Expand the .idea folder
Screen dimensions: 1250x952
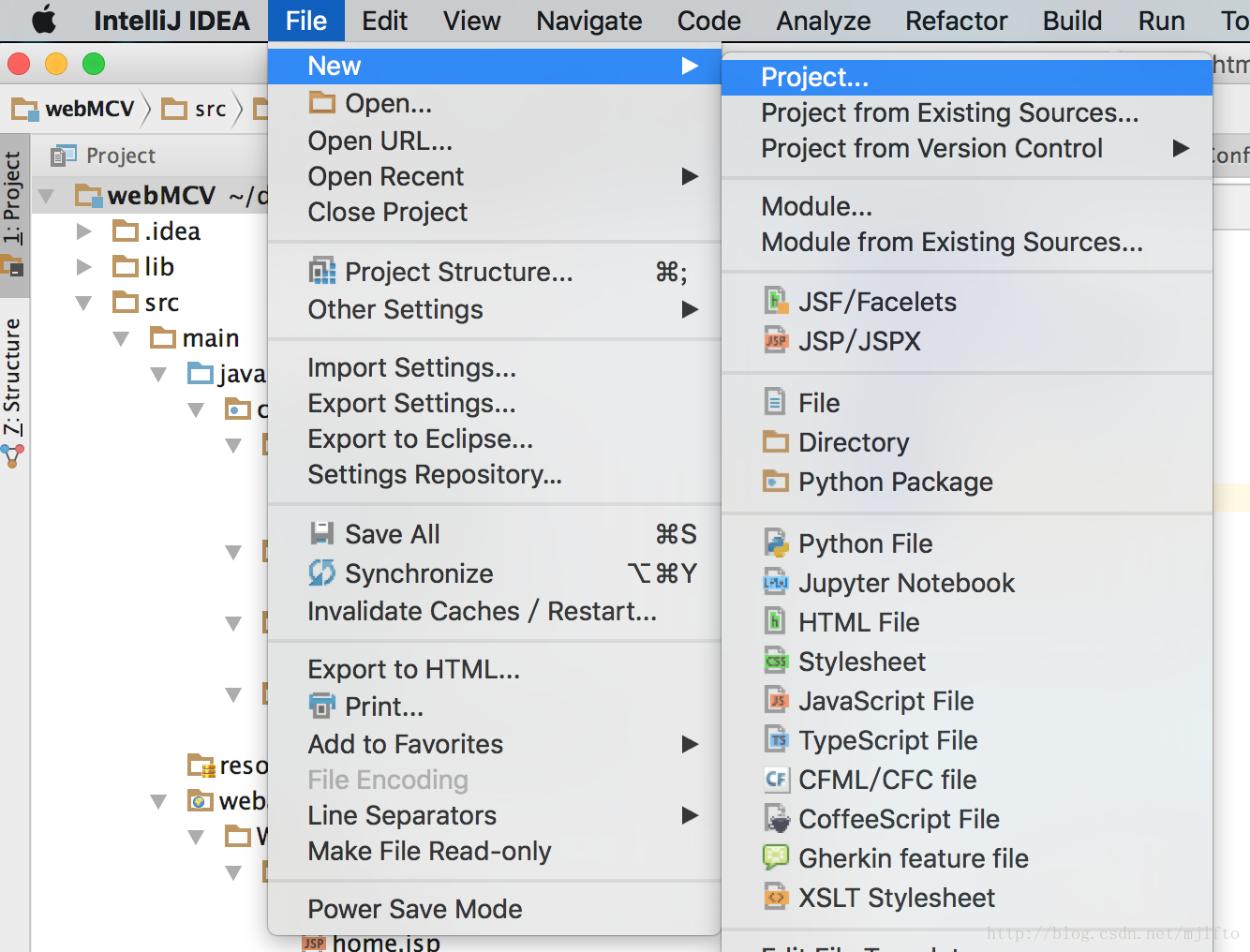coord(84,231)
